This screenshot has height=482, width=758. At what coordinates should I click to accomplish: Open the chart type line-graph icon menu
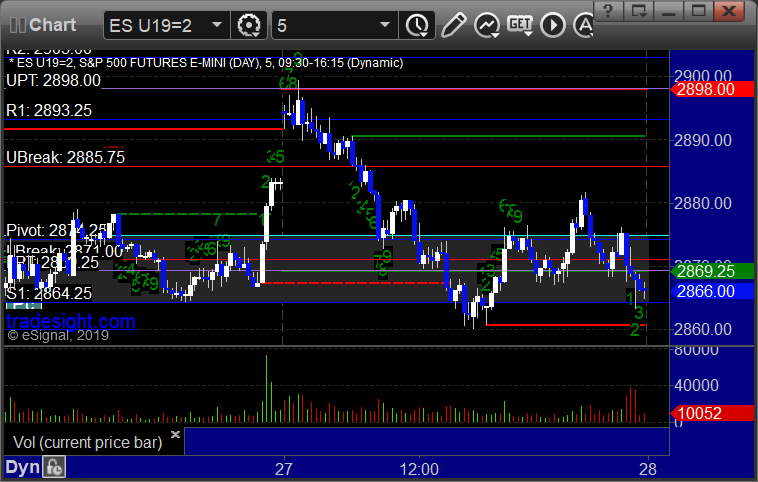[487, 25]
